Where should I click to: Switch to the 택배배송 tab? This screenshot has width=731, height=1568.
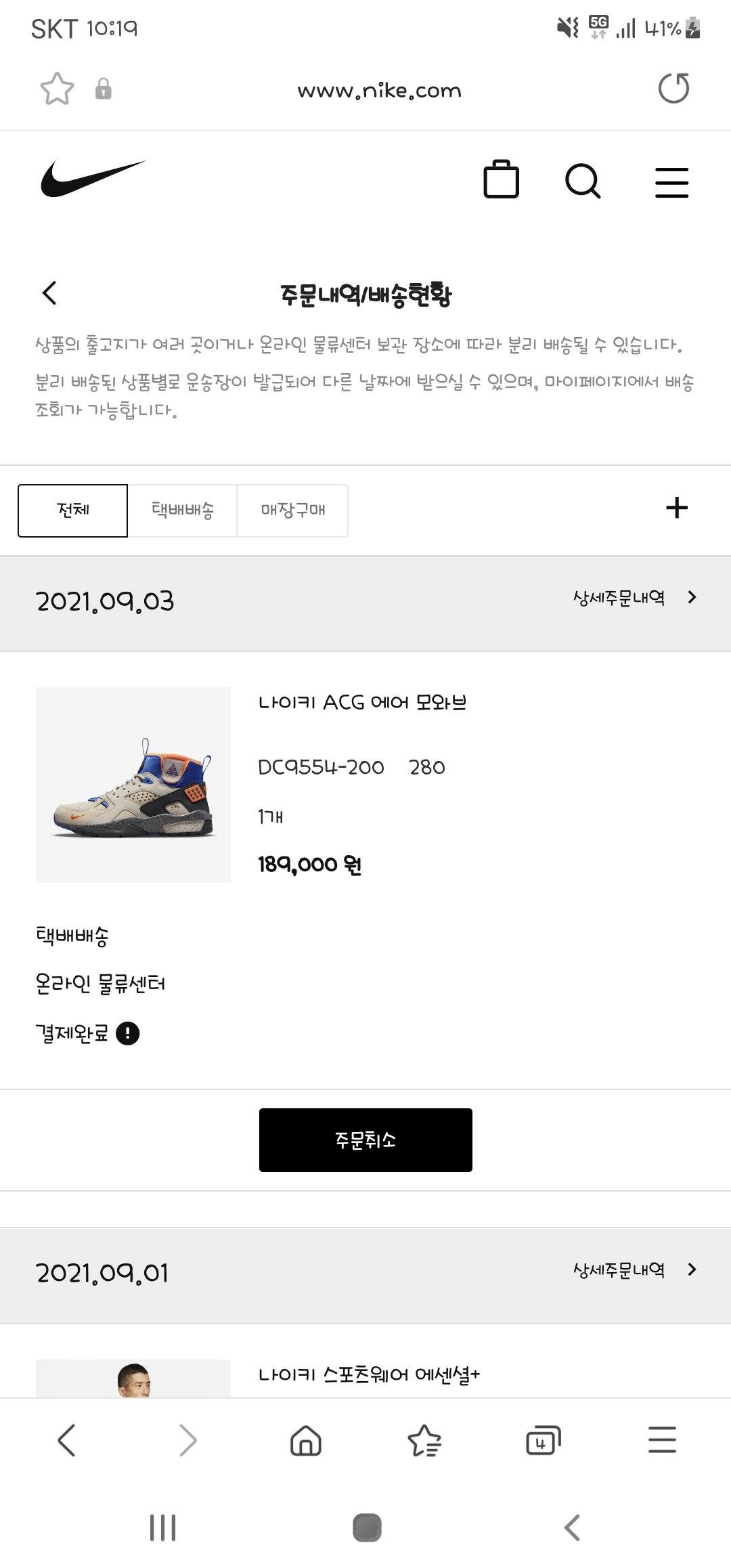click(183, 510)
